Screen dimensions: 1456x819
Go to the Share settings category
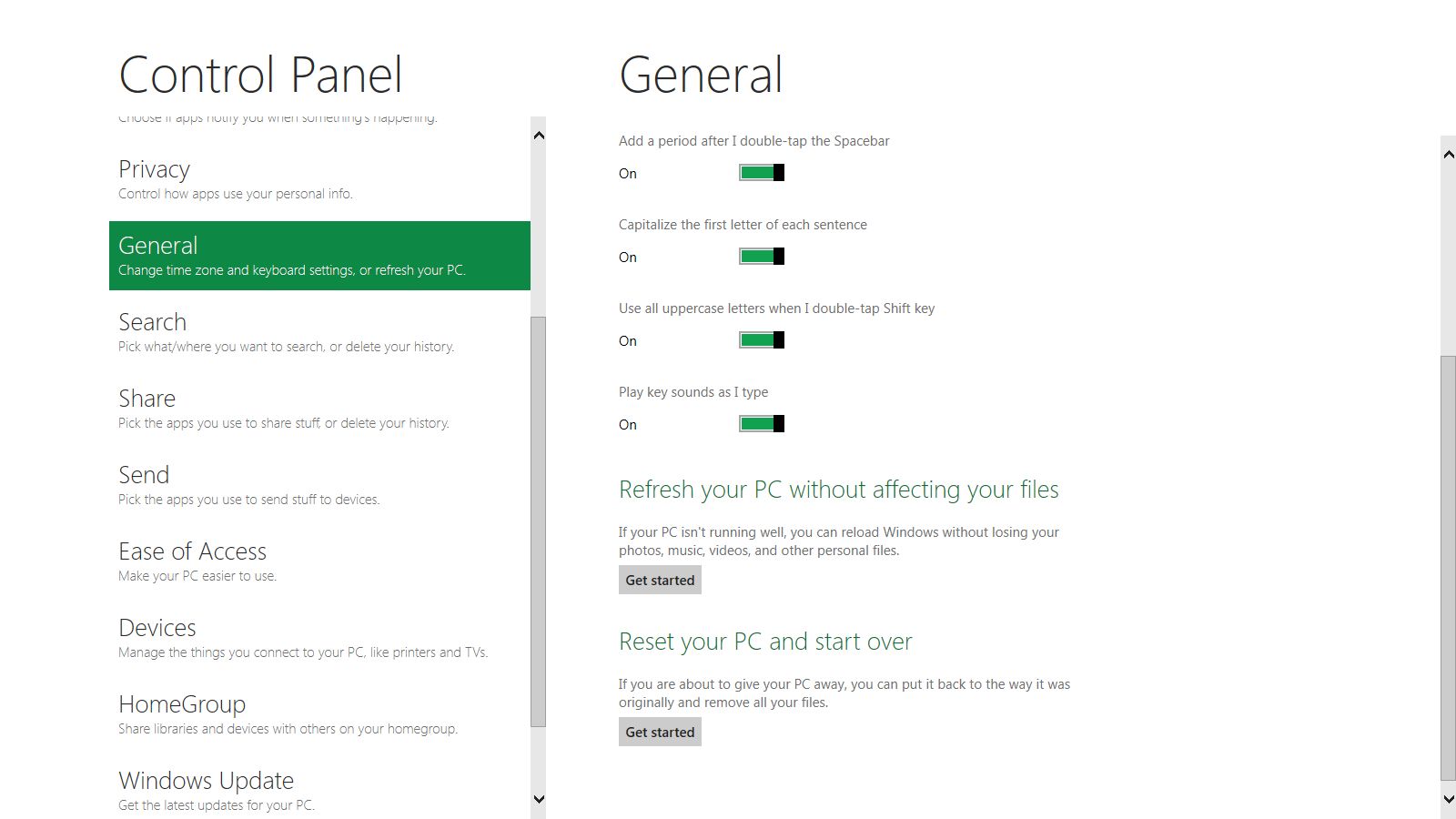click(x=319, y=409)
